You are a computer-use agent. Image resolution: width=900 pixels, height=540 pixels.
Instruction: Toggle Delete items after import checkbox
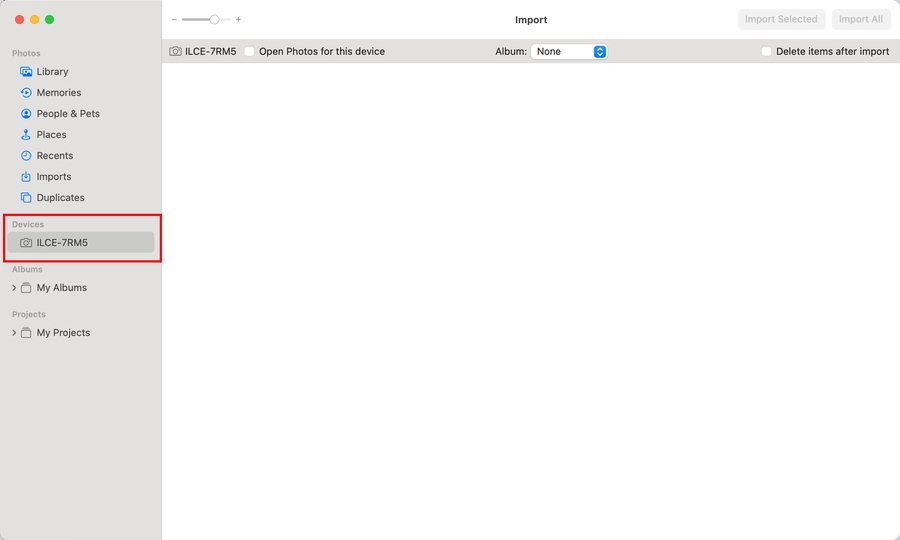pyautogui.click(x=766, y=51)
